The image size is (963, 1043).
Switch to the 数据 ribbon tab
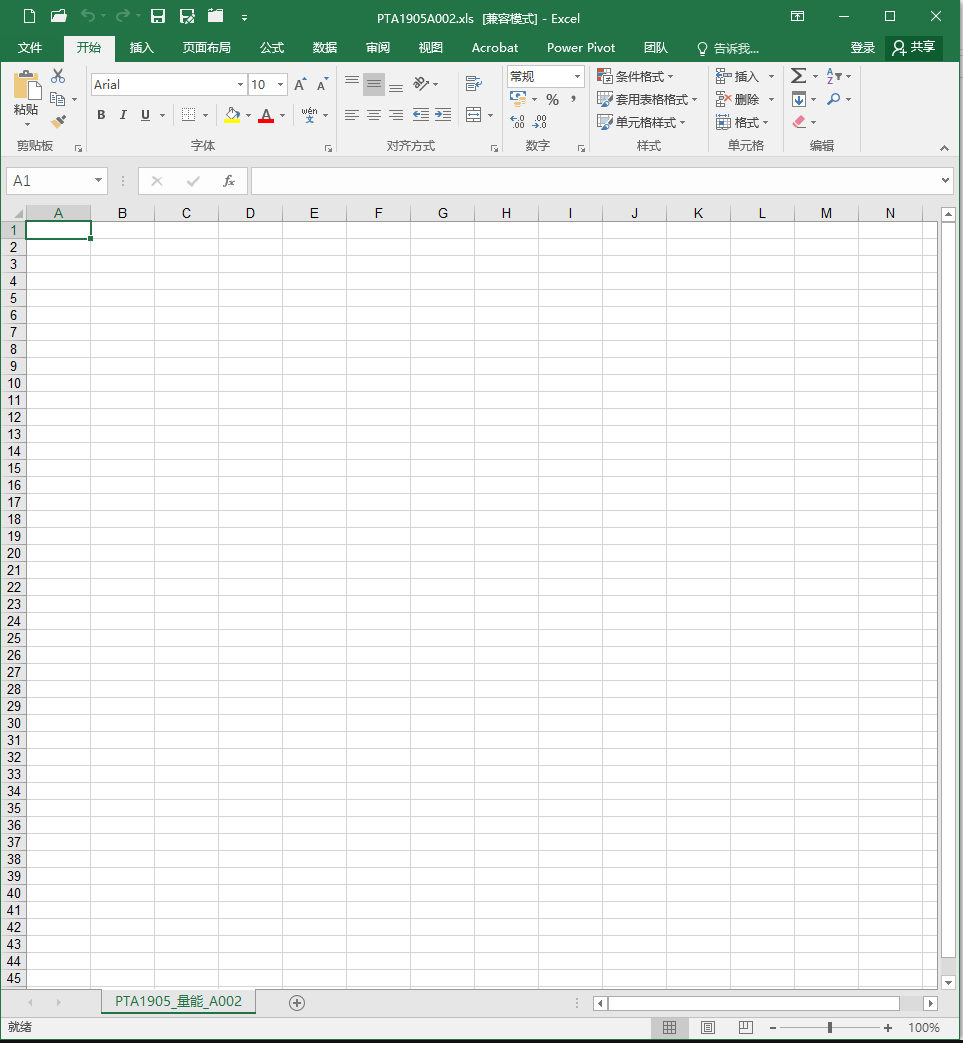(x=324, y=48)
